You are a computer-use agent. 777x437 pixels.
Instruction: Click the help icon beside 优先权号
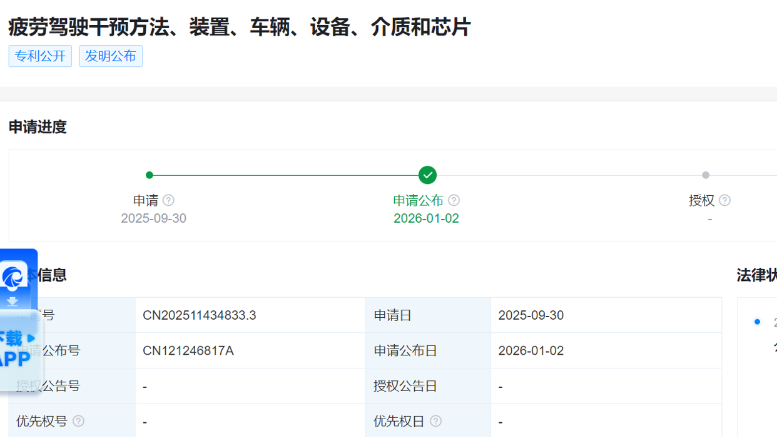pos(79,421)
